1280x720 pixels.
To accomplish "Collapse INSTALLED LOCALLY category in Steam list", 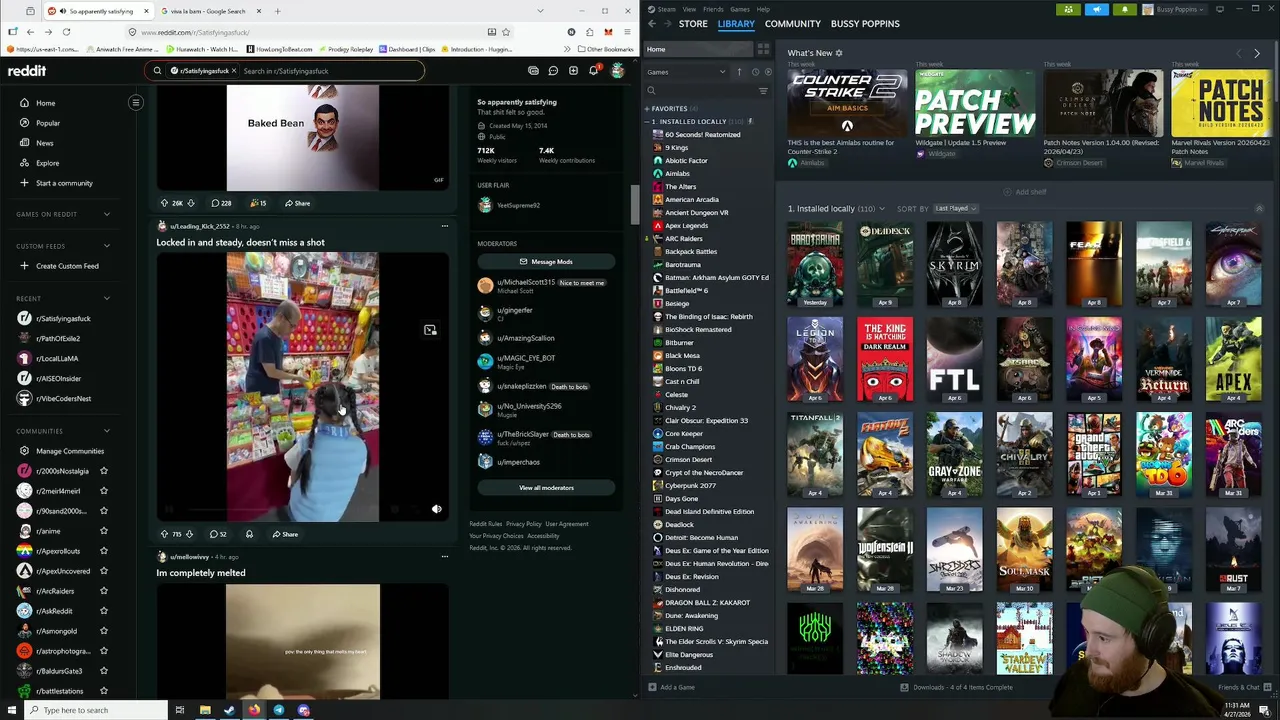I will pyautogui.click(x=647, y=121).
